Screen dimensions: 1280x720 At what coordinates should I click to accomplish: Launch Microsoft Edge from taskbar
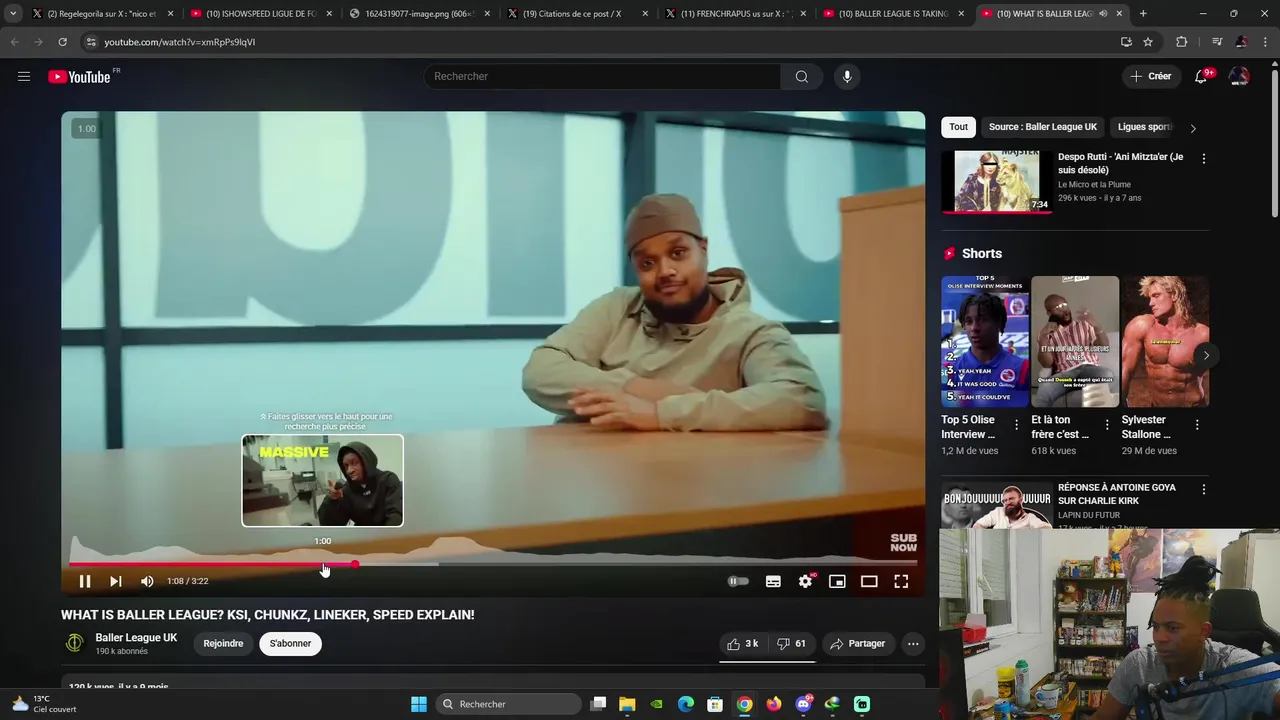click(x=686, y=704)
